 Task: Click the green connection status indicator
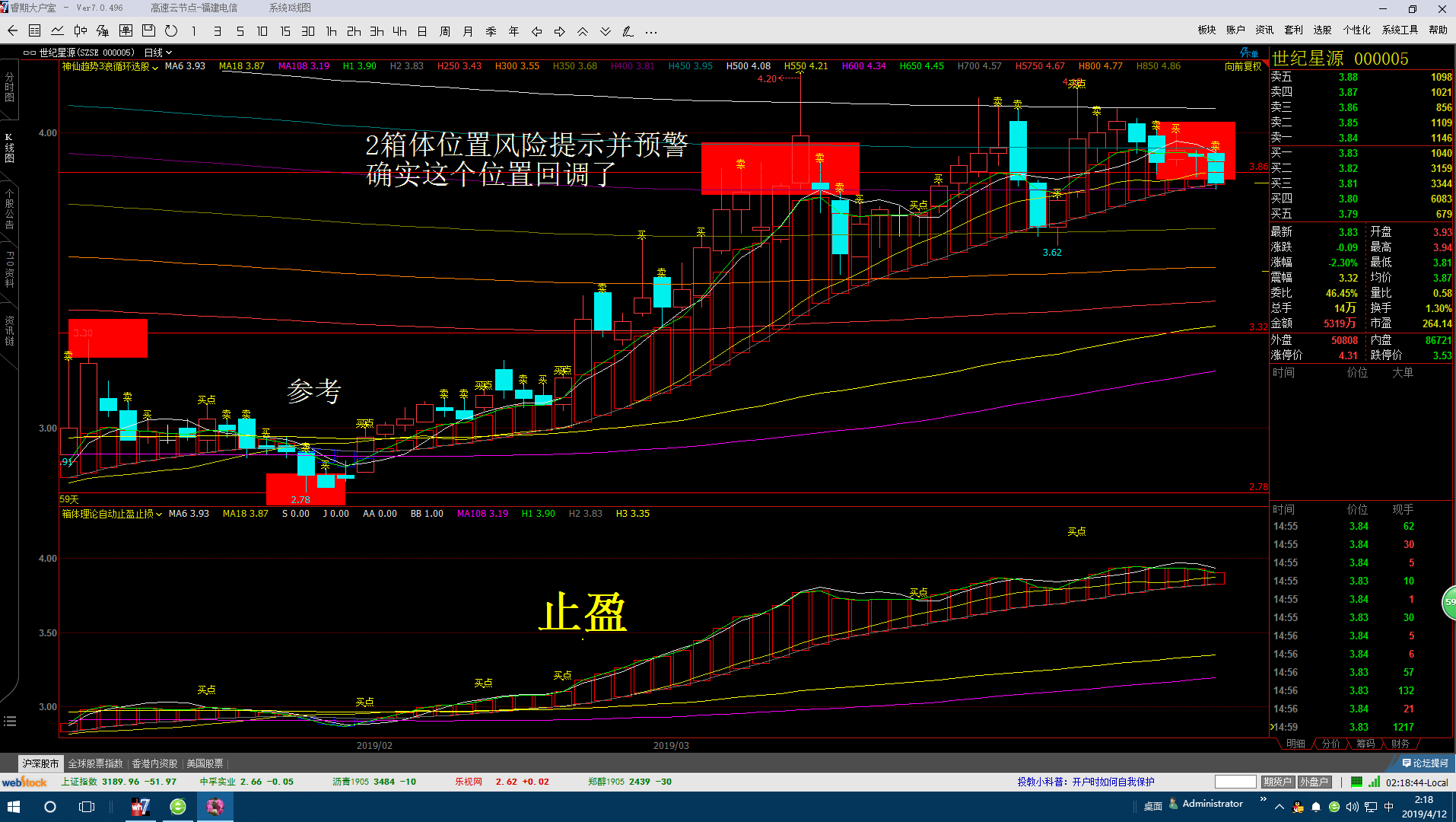(x=1356, y=782)
